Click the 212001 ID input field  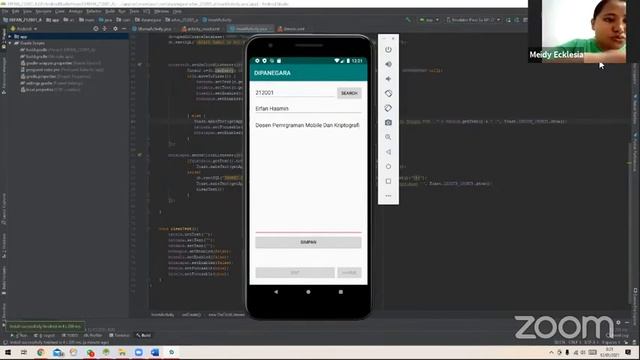(x=295, y=93)
